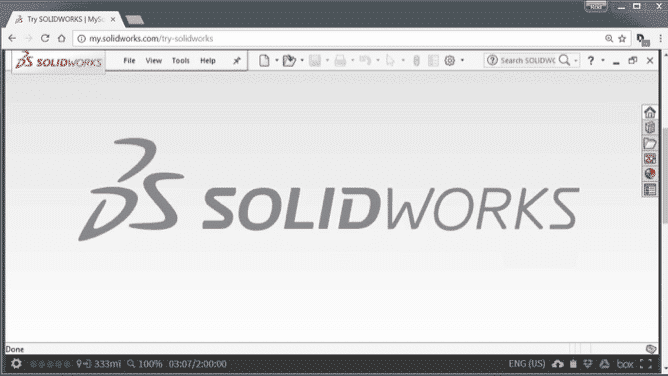Expand the Help dropdown arrow
The image size is (668, 376).
tap(603, 60)
